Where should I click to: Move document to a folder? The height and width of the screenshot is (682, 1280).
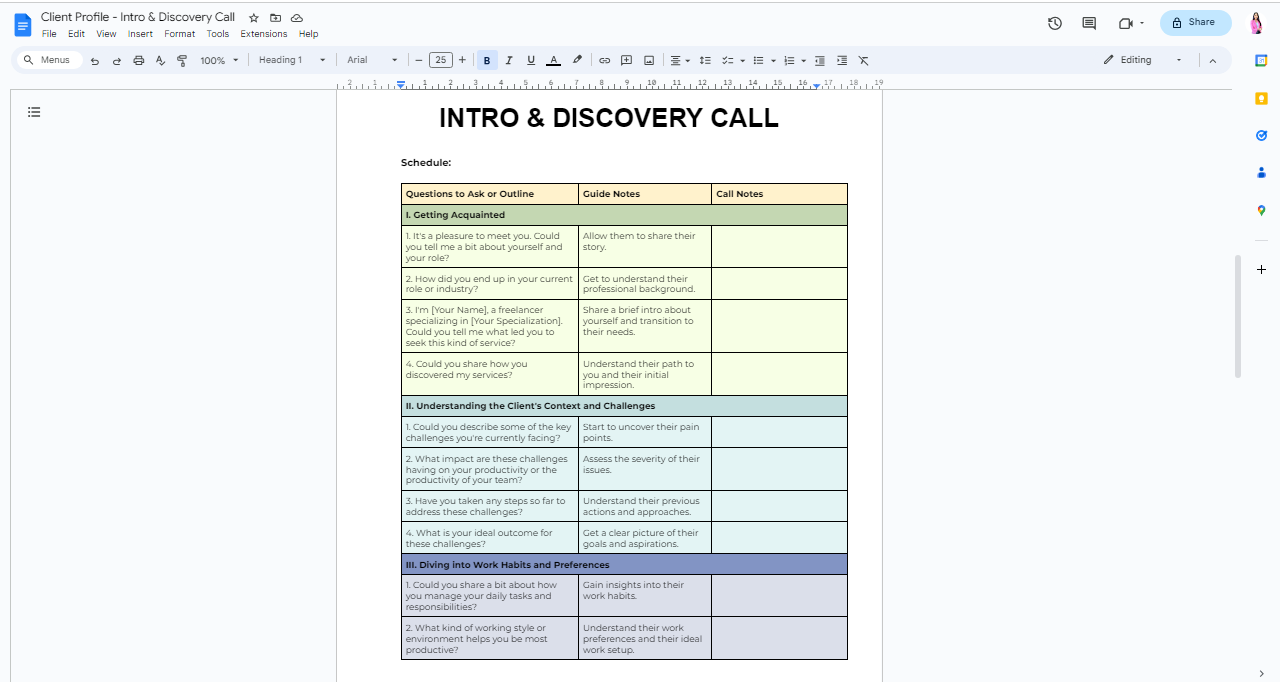275,18
